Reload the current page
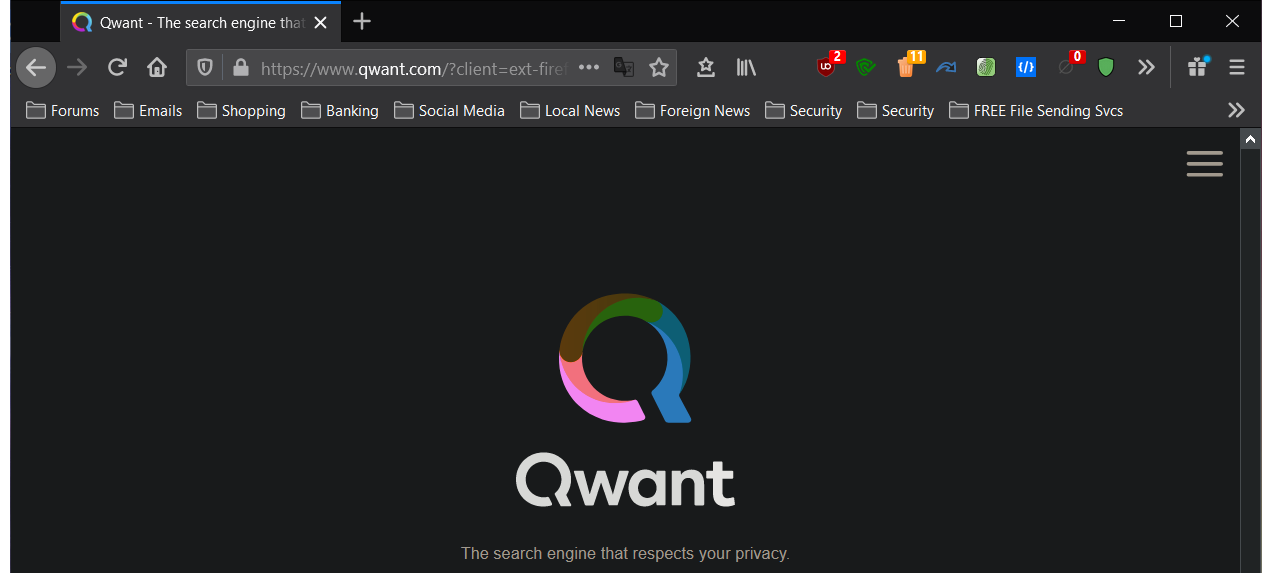Image resolution: width=1280 pixels, height=573 pixels. [117, 67]
